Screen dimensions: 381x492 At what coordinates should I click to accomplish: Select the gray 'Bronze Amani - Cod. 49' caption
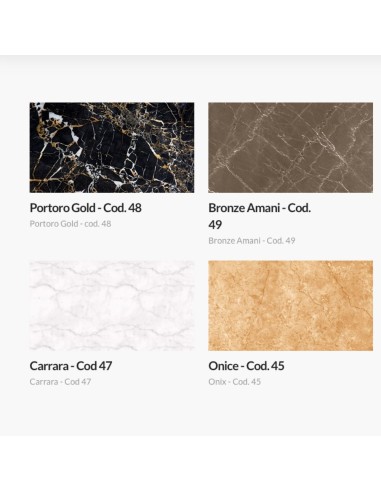pos(252,241)
